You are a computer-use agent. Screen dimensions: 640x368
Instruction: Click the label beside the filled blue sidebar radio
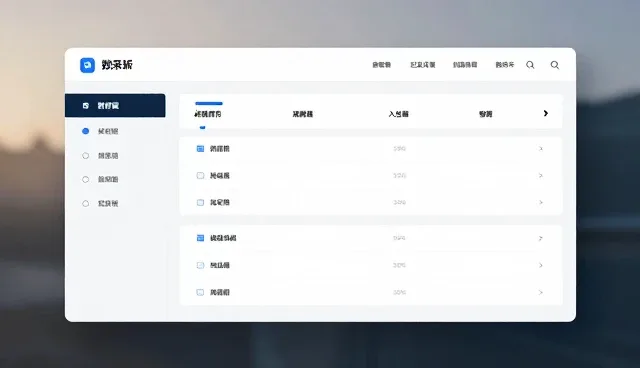click(108, 131)
